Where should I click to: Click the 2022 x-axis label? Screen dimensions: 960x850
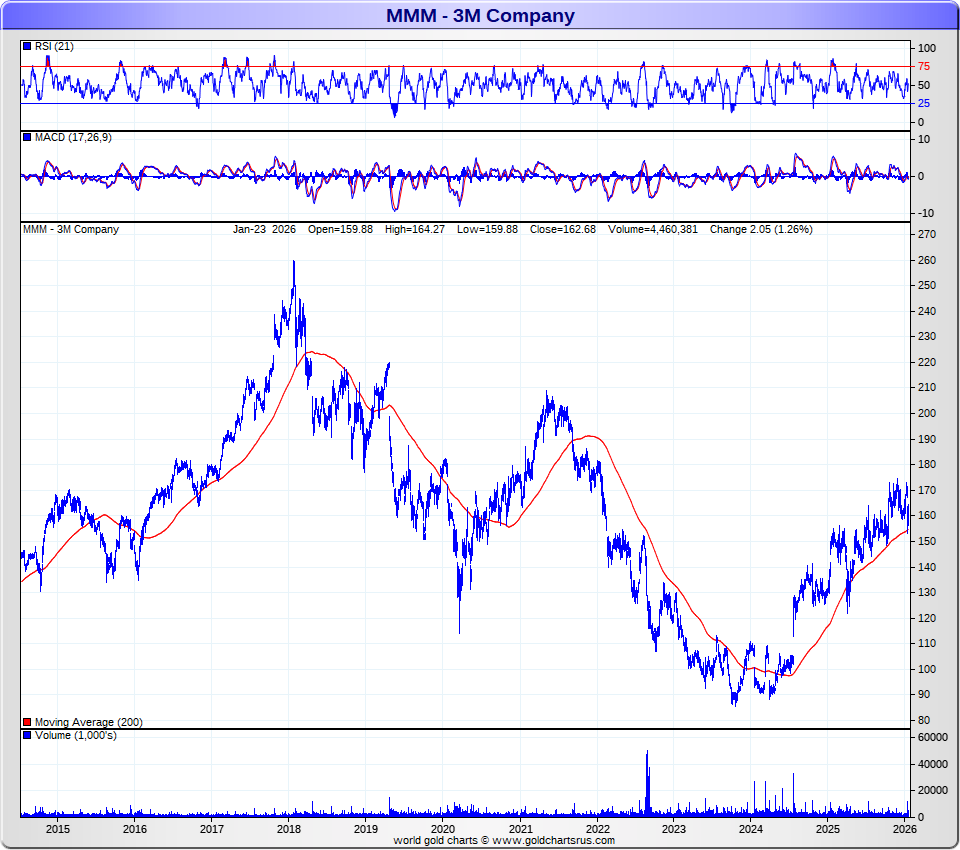click(x=598, y=829)
